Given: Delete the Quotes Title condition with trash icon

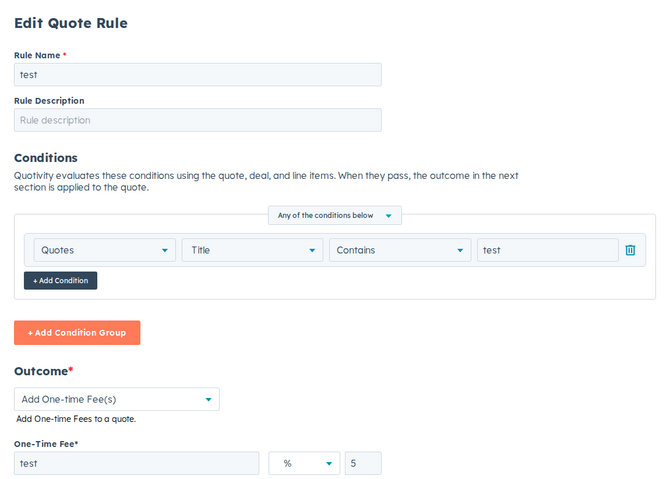Looking at the screenshot, I should coord(630,250).
